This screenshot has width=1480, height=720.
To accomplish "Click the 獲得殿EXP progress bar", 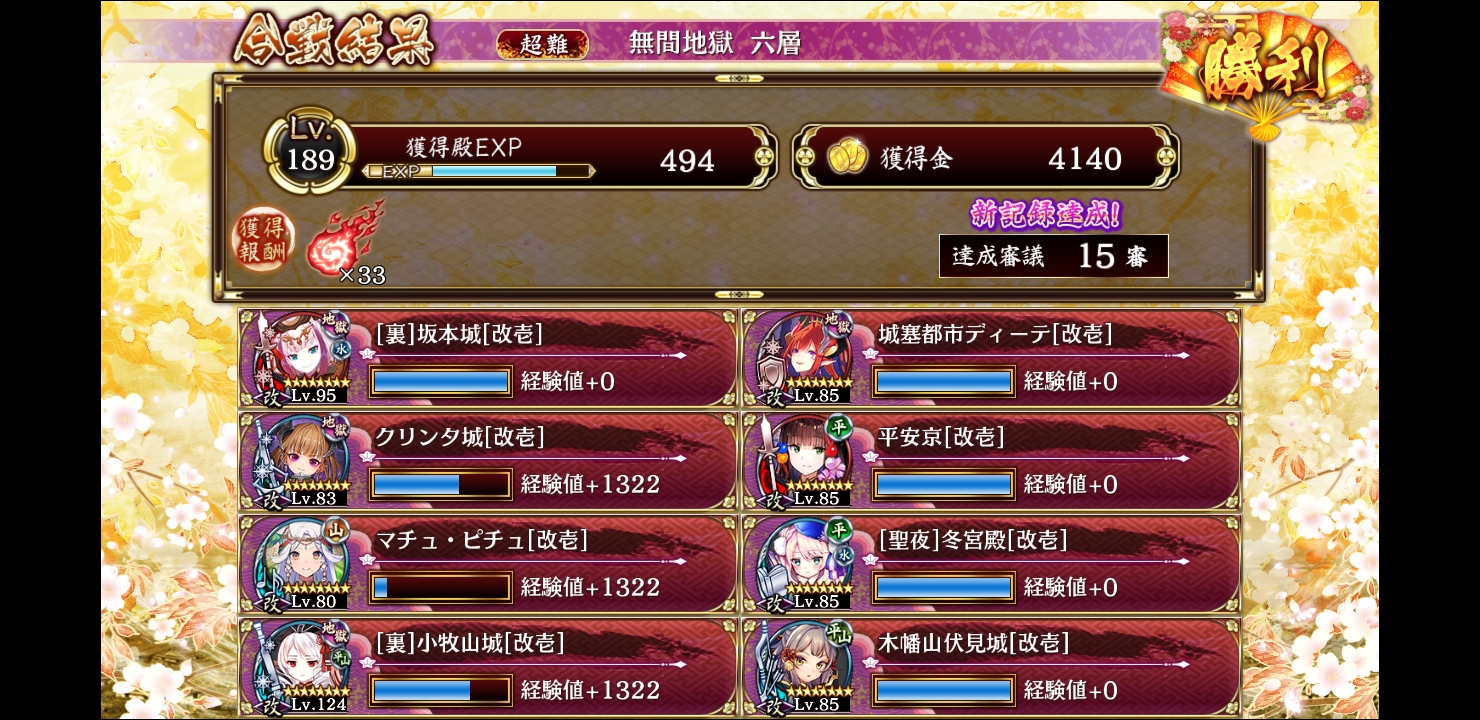I will (479, 171).
